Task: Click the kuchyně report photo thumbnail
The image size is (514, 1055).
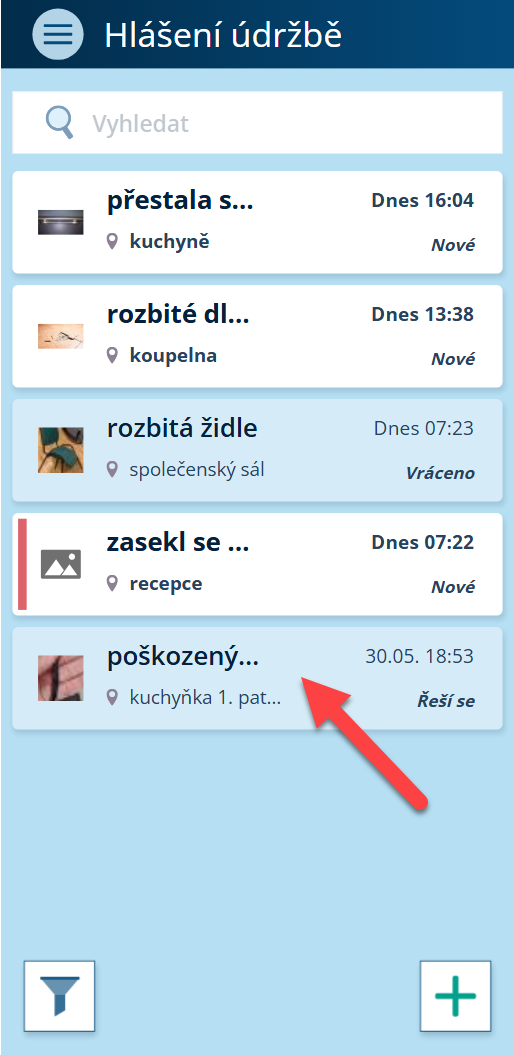Action: click(61, 222)
